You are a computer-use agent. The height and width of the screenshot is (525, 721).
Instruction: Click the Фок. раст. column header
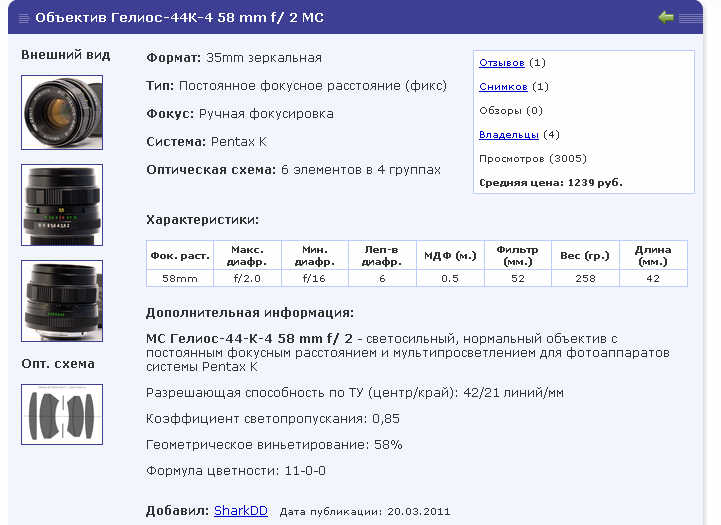(179, 255)
